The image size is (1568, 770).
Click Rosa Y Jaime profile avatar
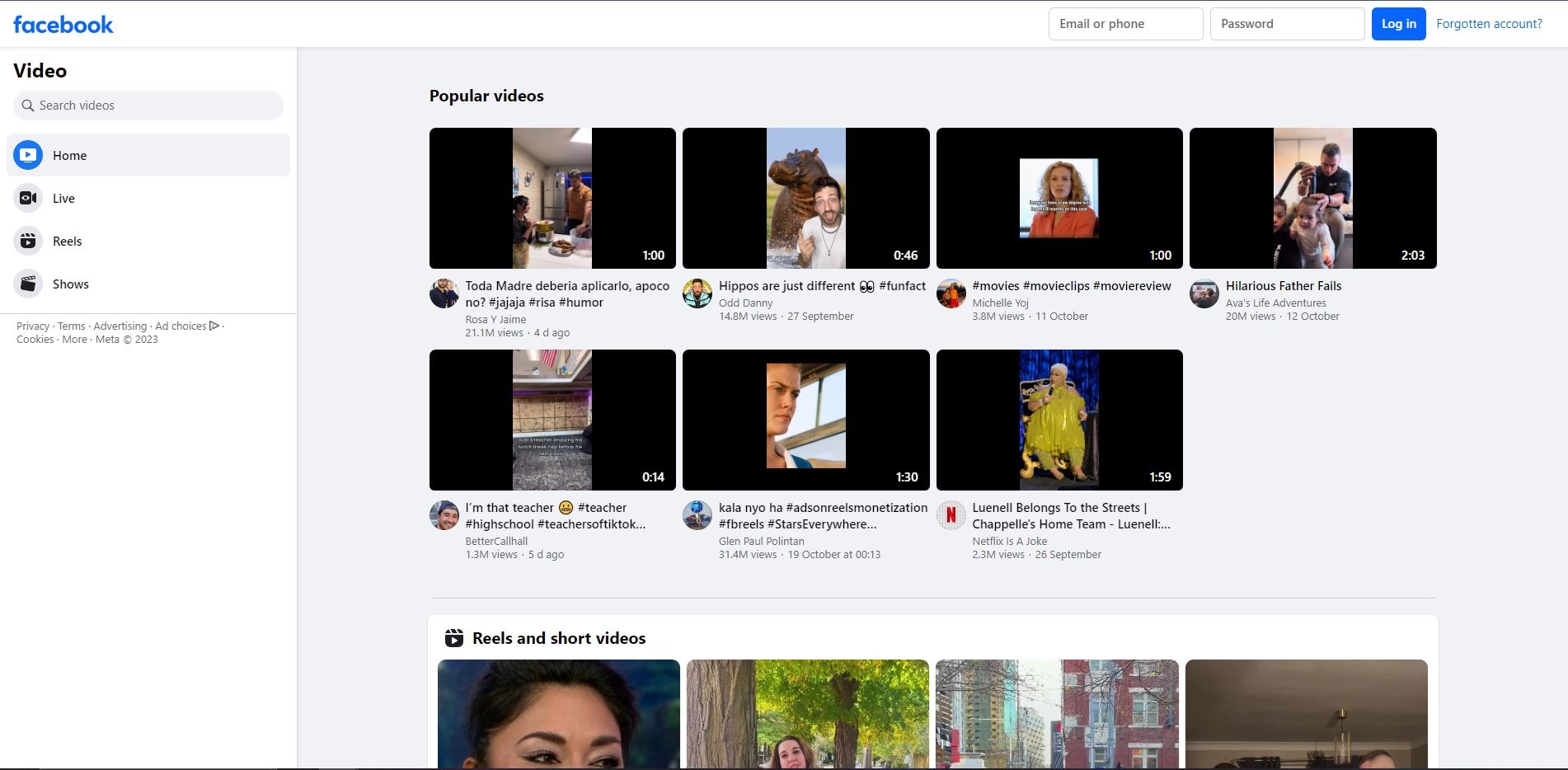444,293
